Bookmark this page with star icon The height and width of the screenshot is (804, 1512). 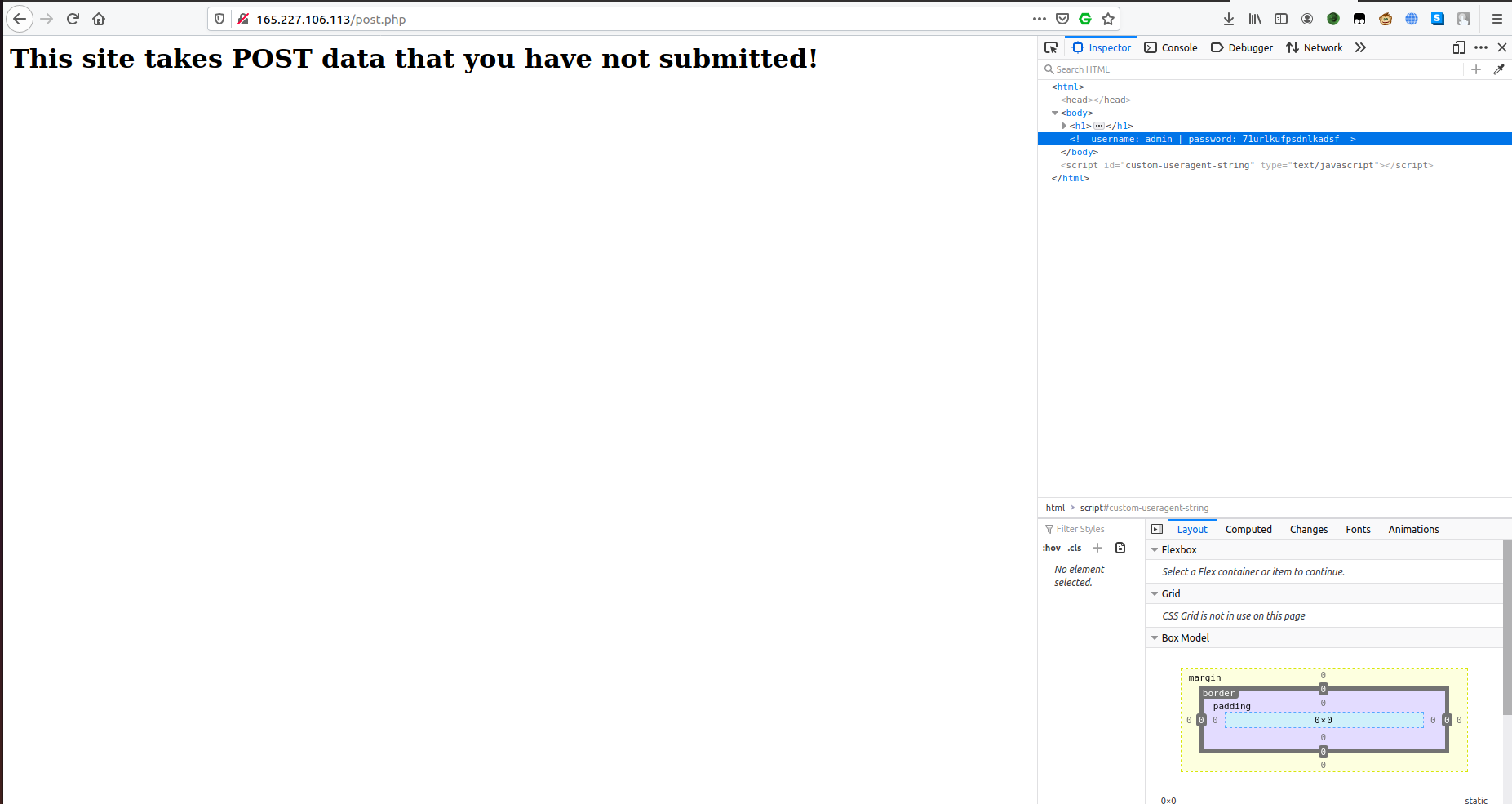(1108, 19)
